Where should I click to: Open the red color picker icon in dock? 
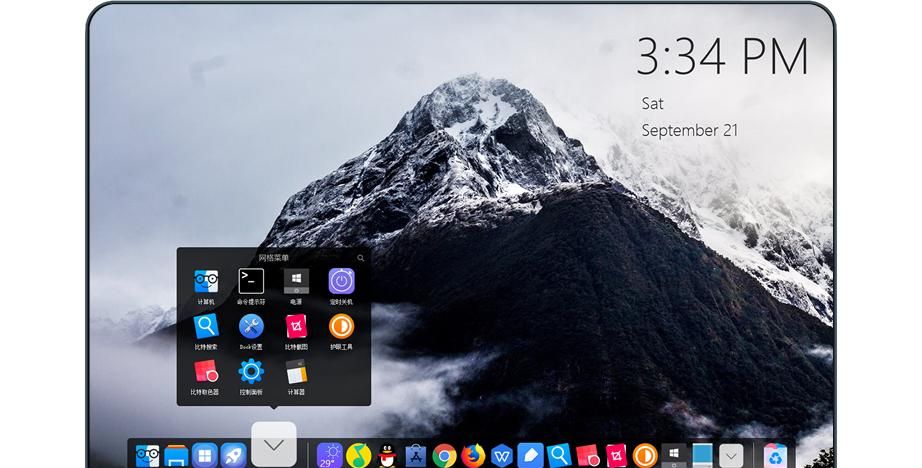pos(587,456)
